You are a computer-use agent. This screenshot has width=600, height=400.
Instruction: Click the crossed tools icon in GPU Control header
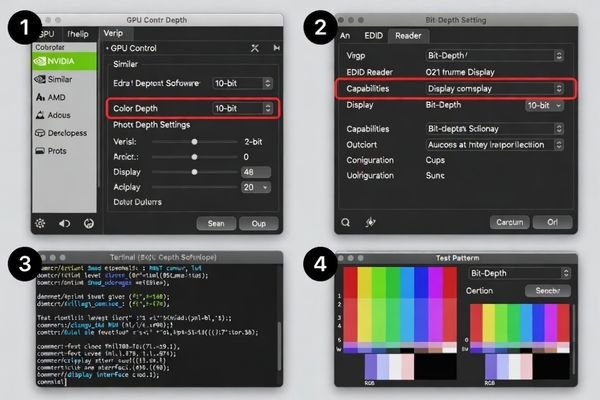pos(254,48)
